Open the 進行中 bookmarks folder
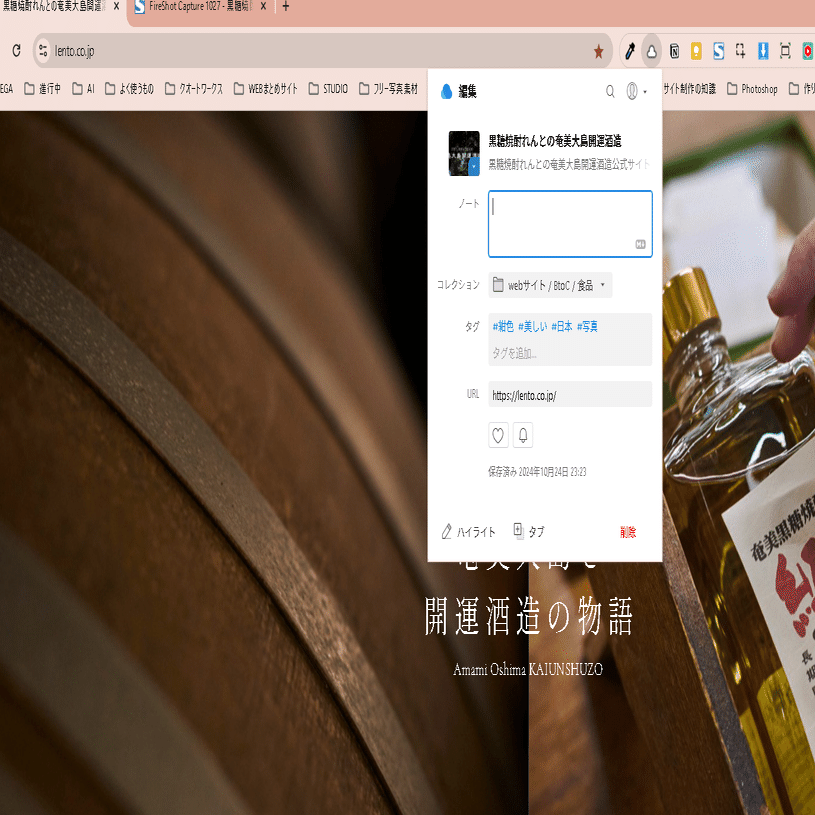815x815 pixels. click(x=43, y=89)
